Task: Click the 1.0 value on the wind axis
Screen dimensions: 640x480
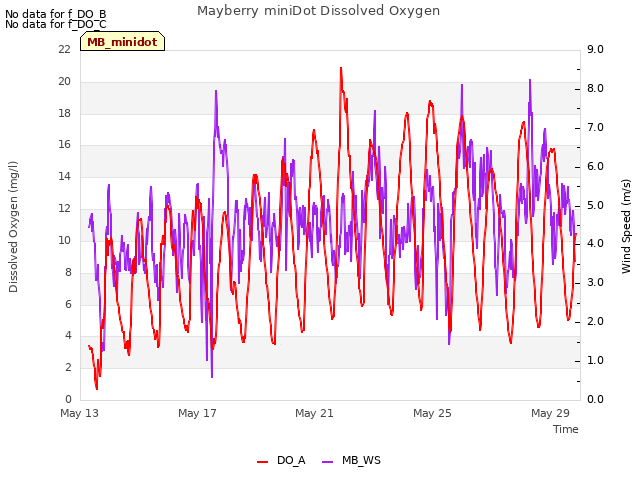Action: pos(595,360)
